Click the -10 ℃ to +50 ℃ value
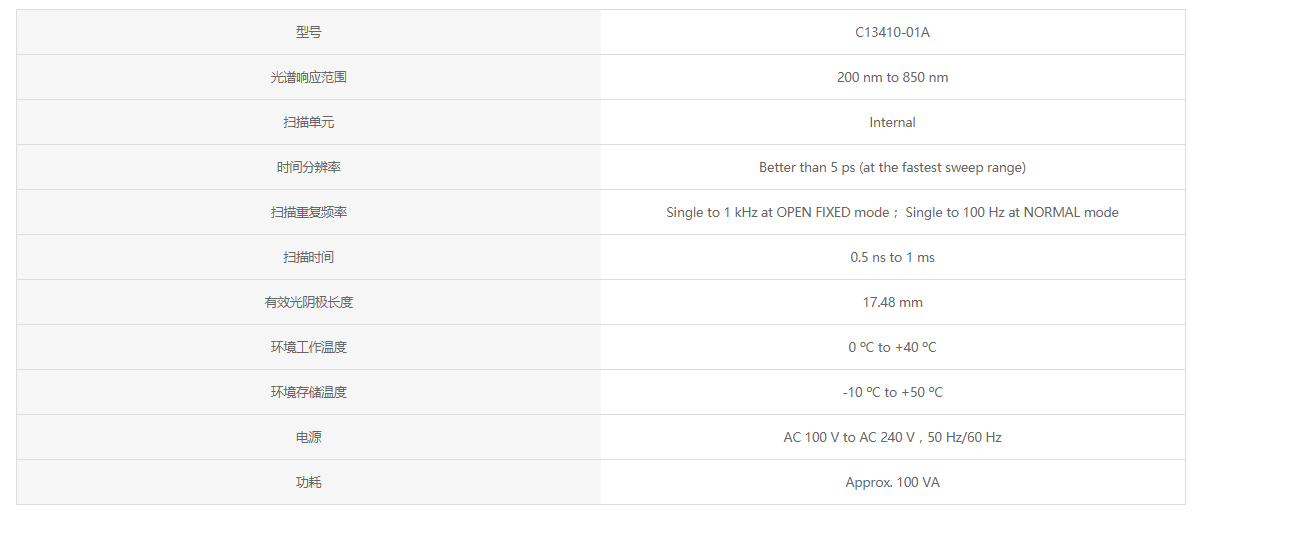 [x=892, y=392]
